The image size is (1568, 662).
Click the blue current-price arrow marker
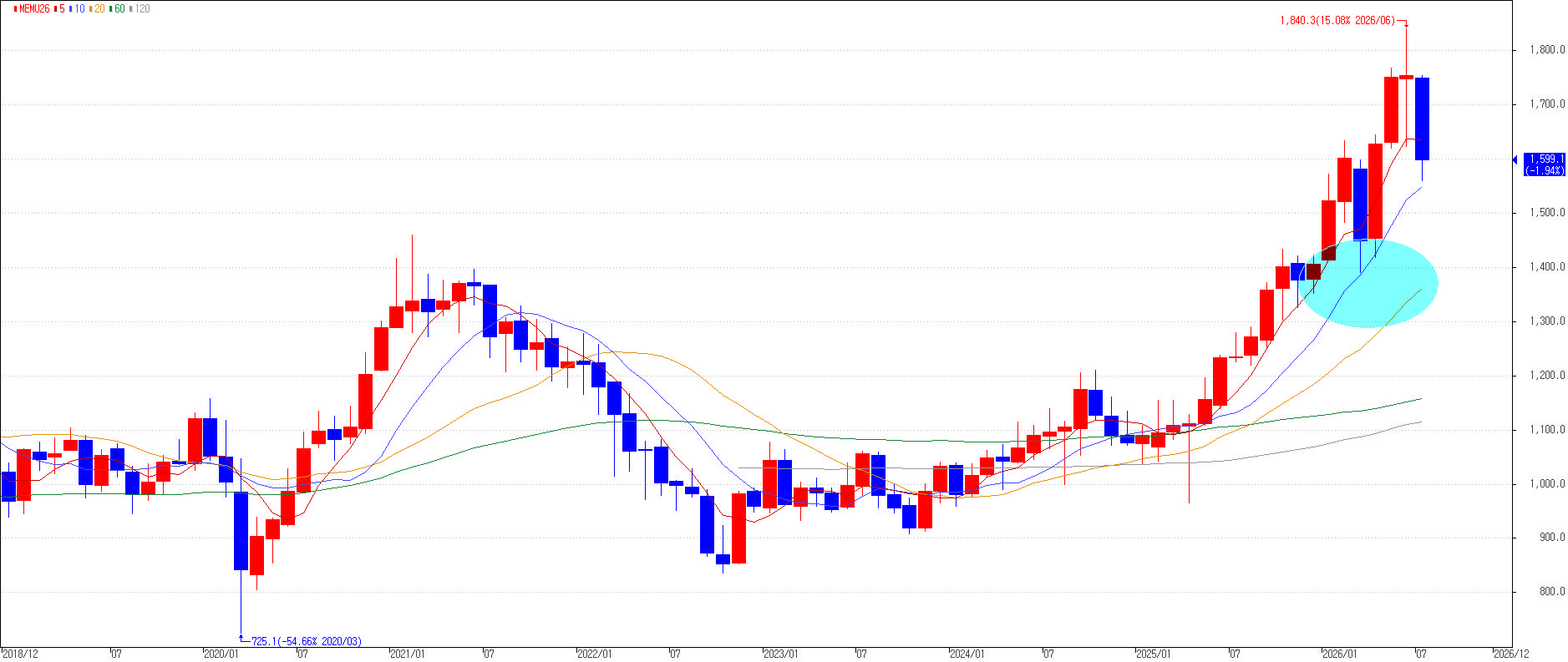click(x=1516, y=159)
